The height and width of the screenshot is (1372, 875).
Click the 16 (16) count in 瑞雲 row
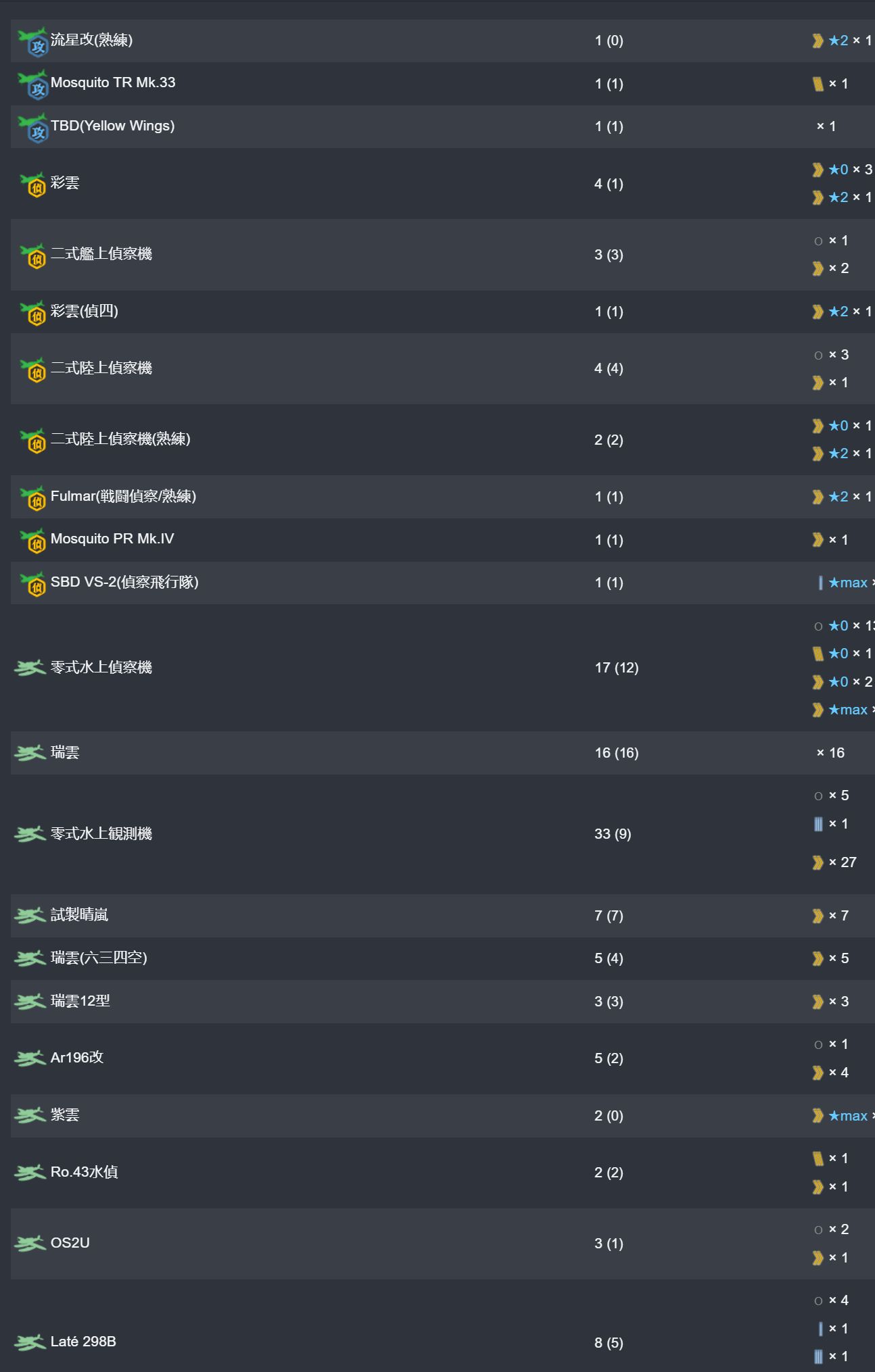point(617,753)
